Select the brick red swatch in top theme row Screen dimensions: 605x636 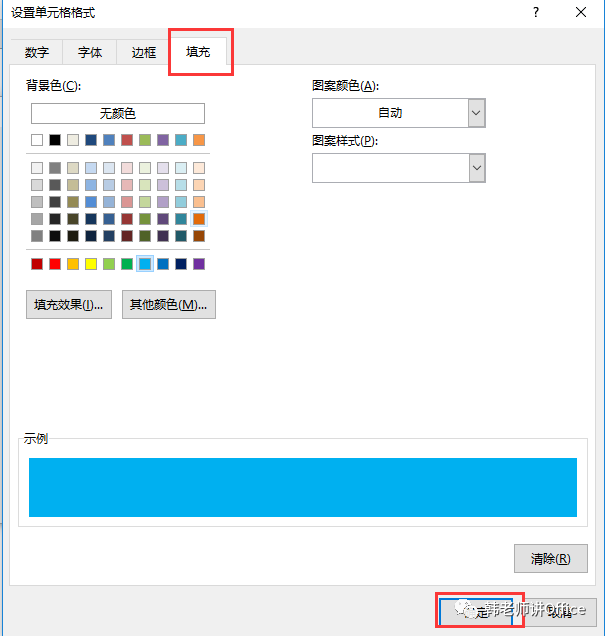(x=127, y=140)
